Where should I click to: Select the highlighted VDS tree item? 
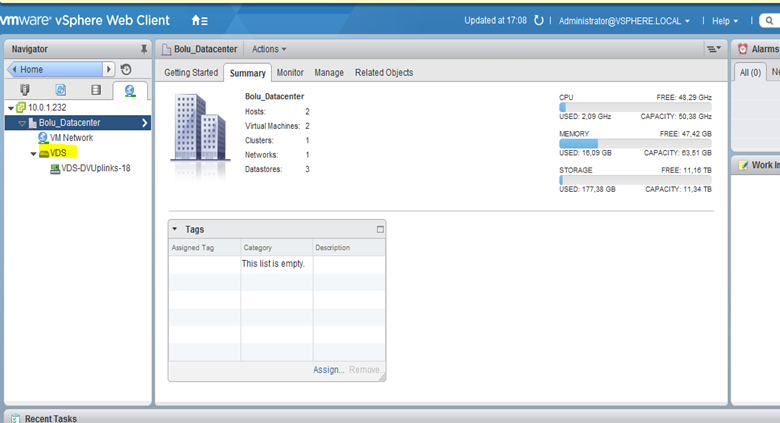tap(58, 153)
